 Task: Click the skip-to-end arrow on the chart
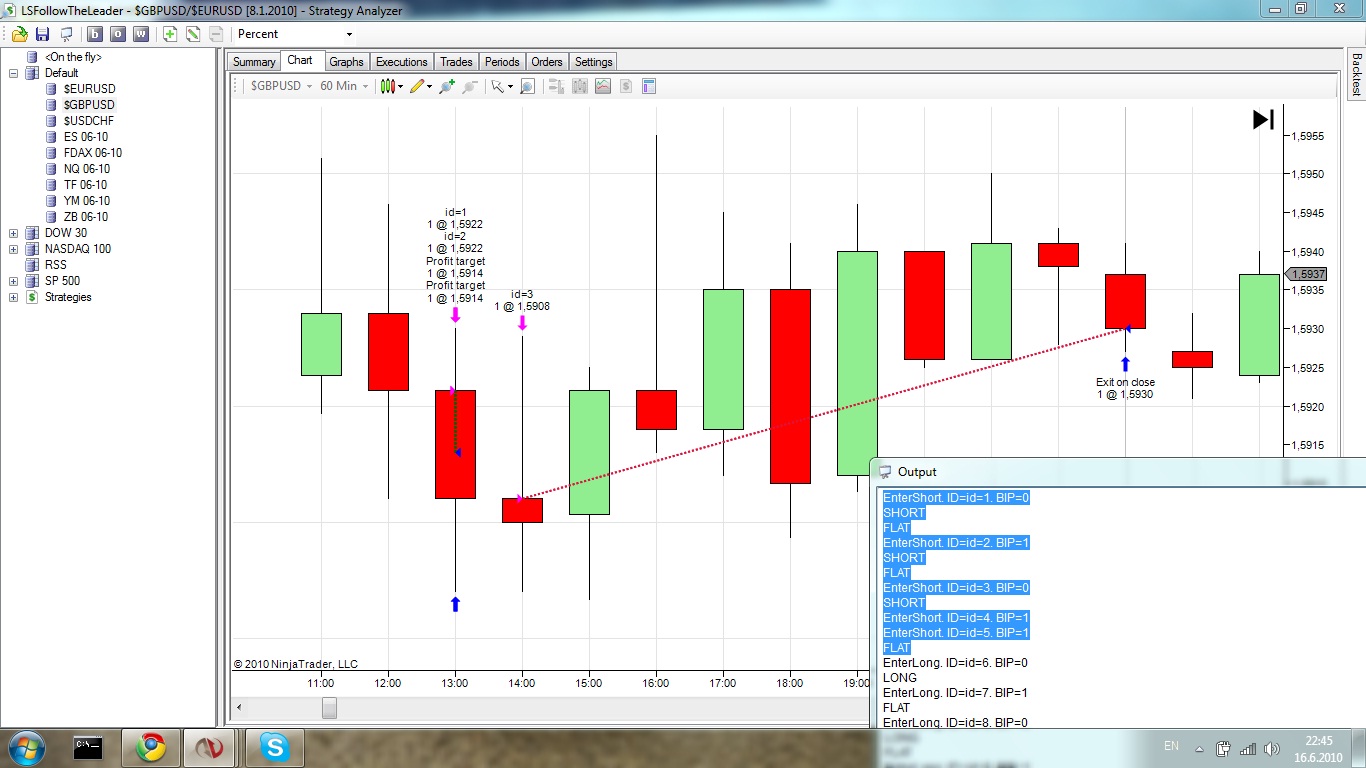pos(1263,120)
